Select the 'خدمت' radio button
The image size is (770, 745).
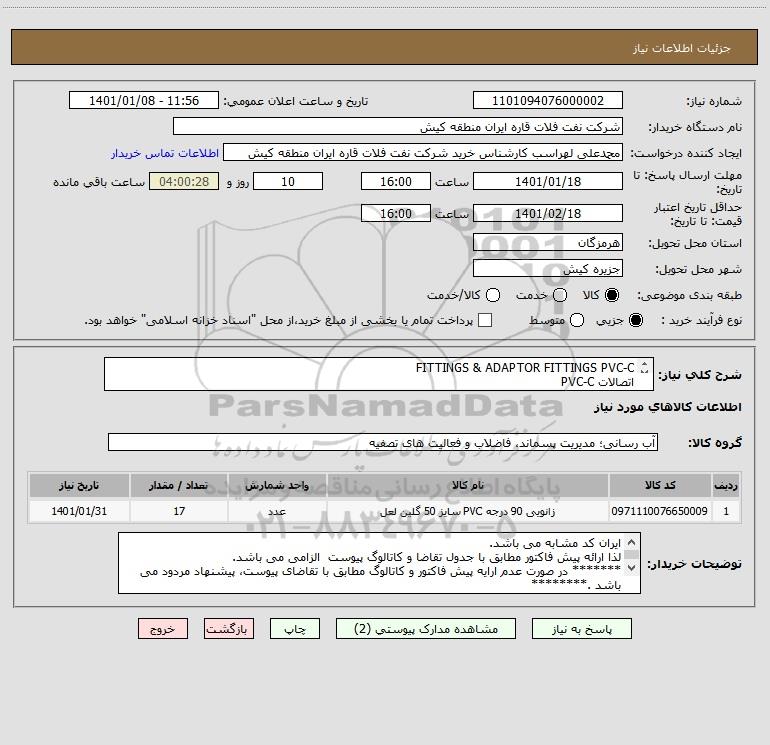560,295
